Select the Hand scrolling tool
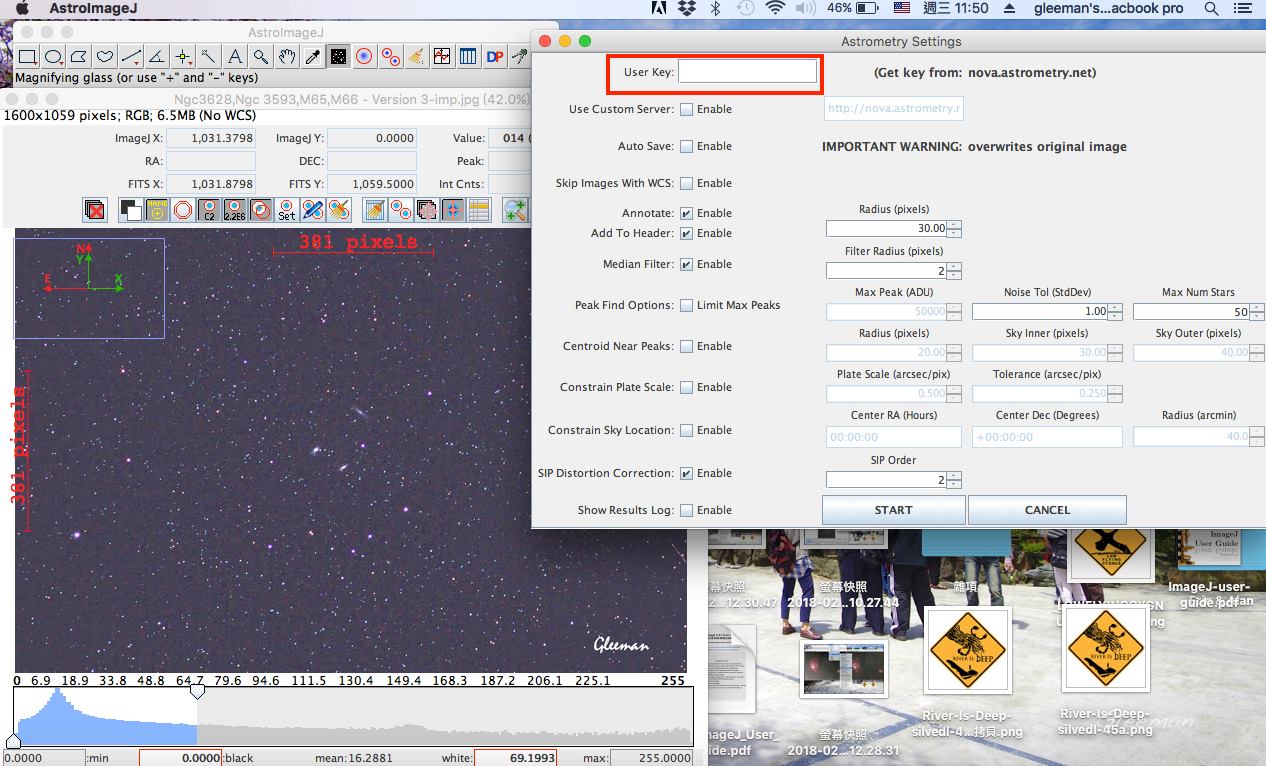Image resolution: width=1266 pixels, height=766 pixels. [287, 57]
